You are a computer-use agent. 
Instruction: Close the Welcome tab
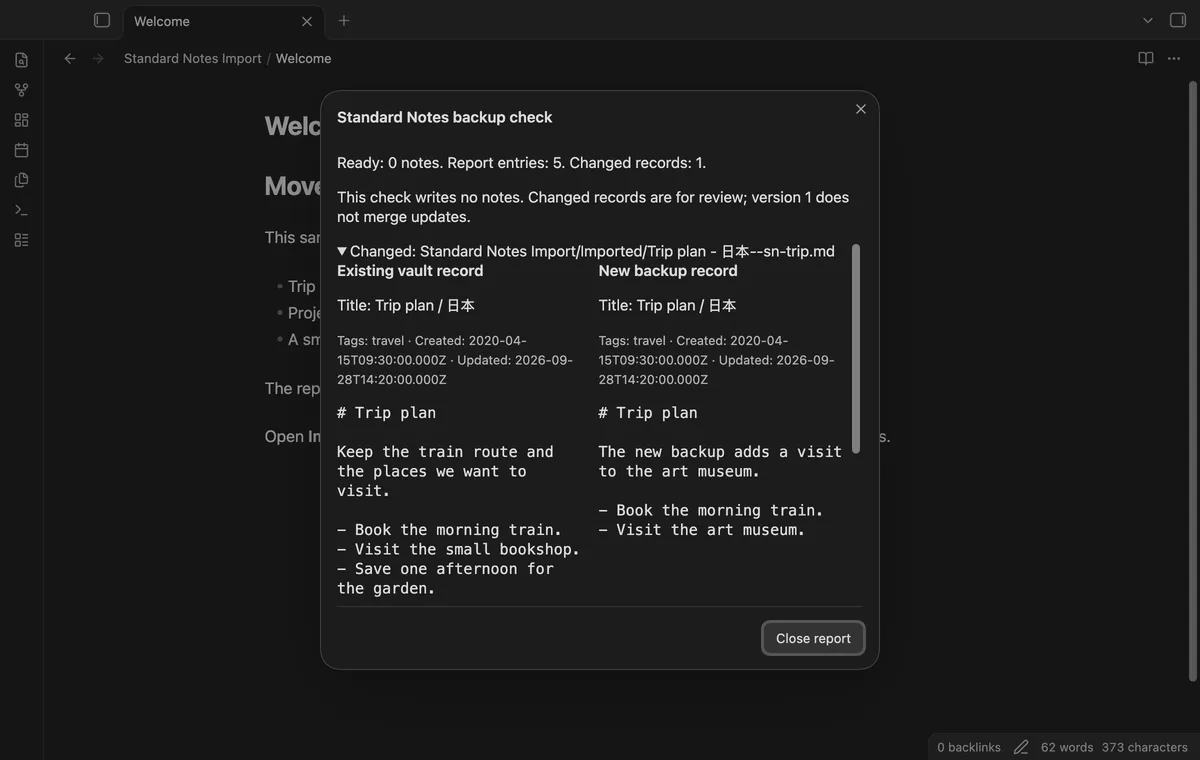pos(307,21)
